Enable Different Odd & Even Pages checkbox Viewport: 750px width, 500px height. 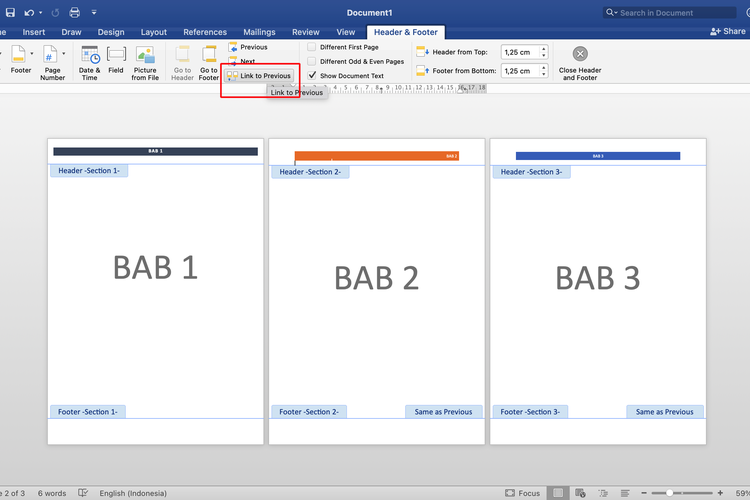pos(311,61)
